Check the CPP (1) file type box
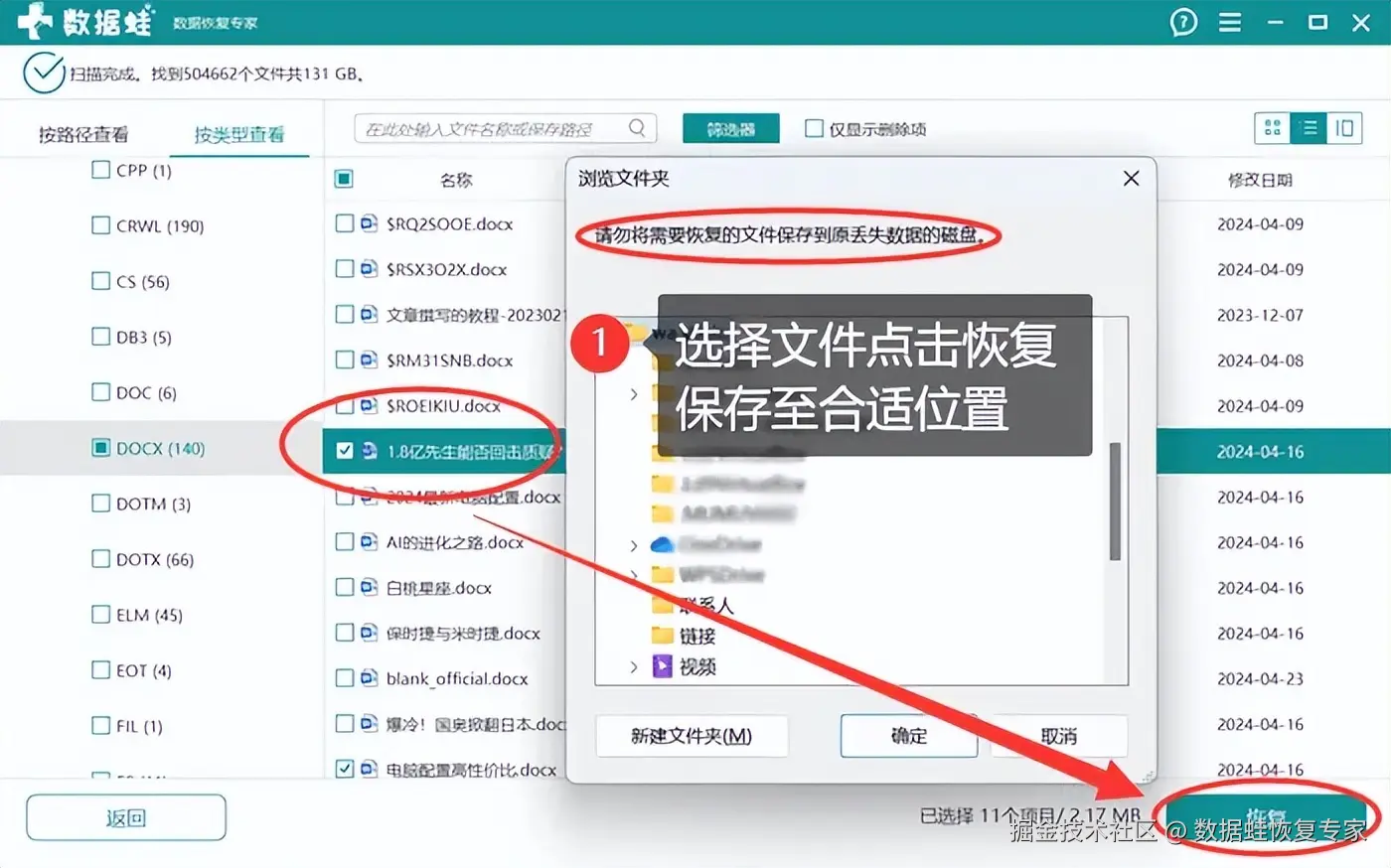This screenshot has height=868, width=1391. click(x=100, y=170)
